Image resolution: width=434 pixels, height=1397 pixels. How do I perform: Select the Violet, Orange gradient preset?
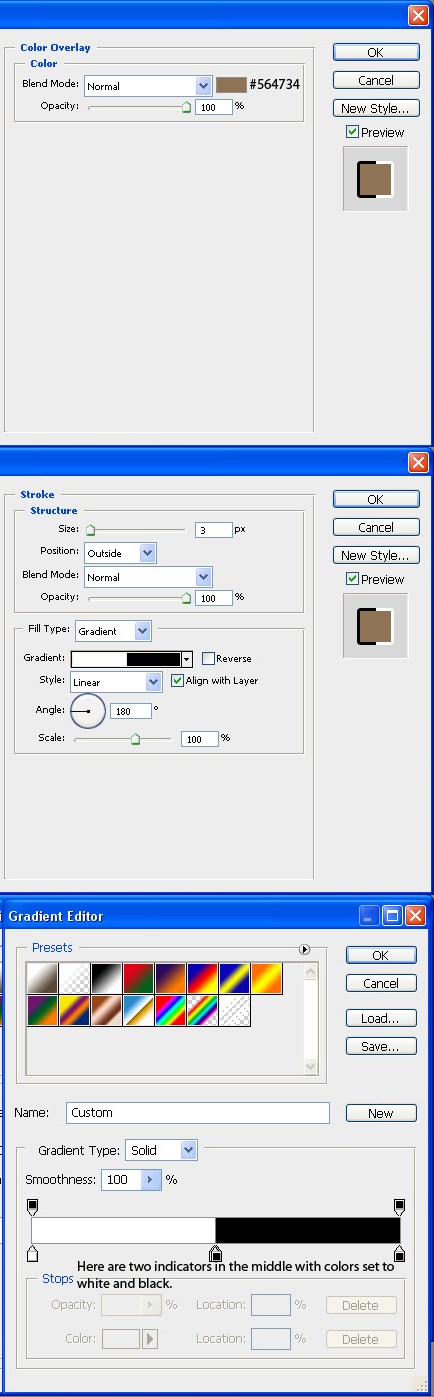click(170, 978)
